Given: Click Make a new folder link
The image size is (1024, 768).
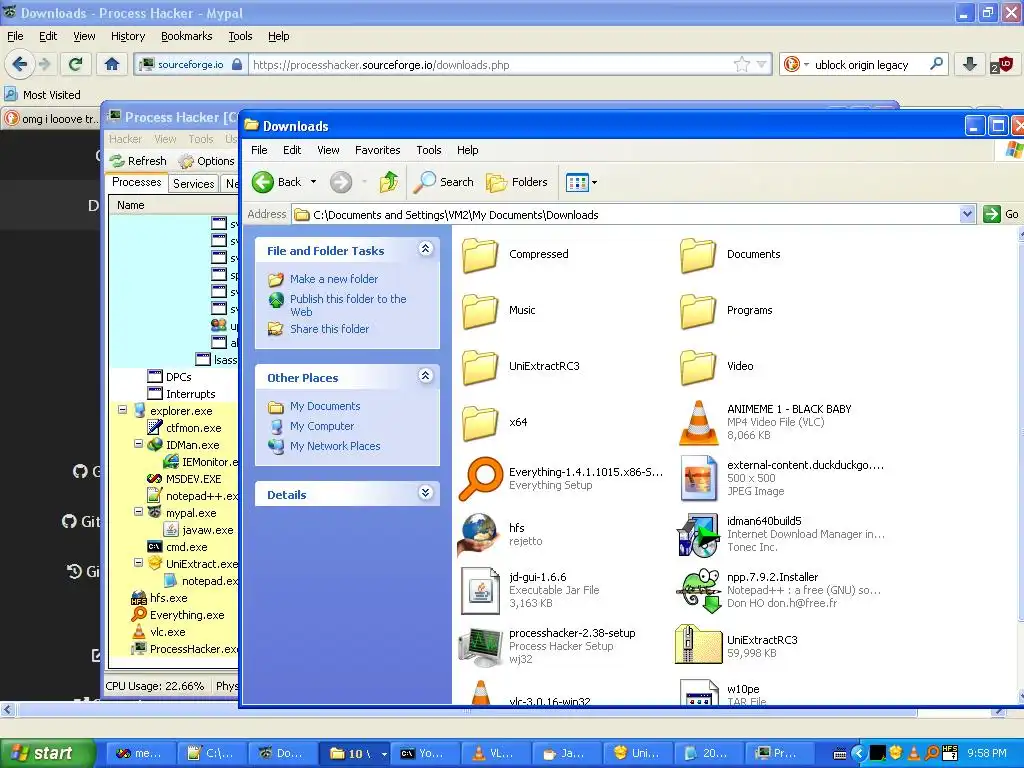Looking at the screenshot, I should click(x=334, y=280).
